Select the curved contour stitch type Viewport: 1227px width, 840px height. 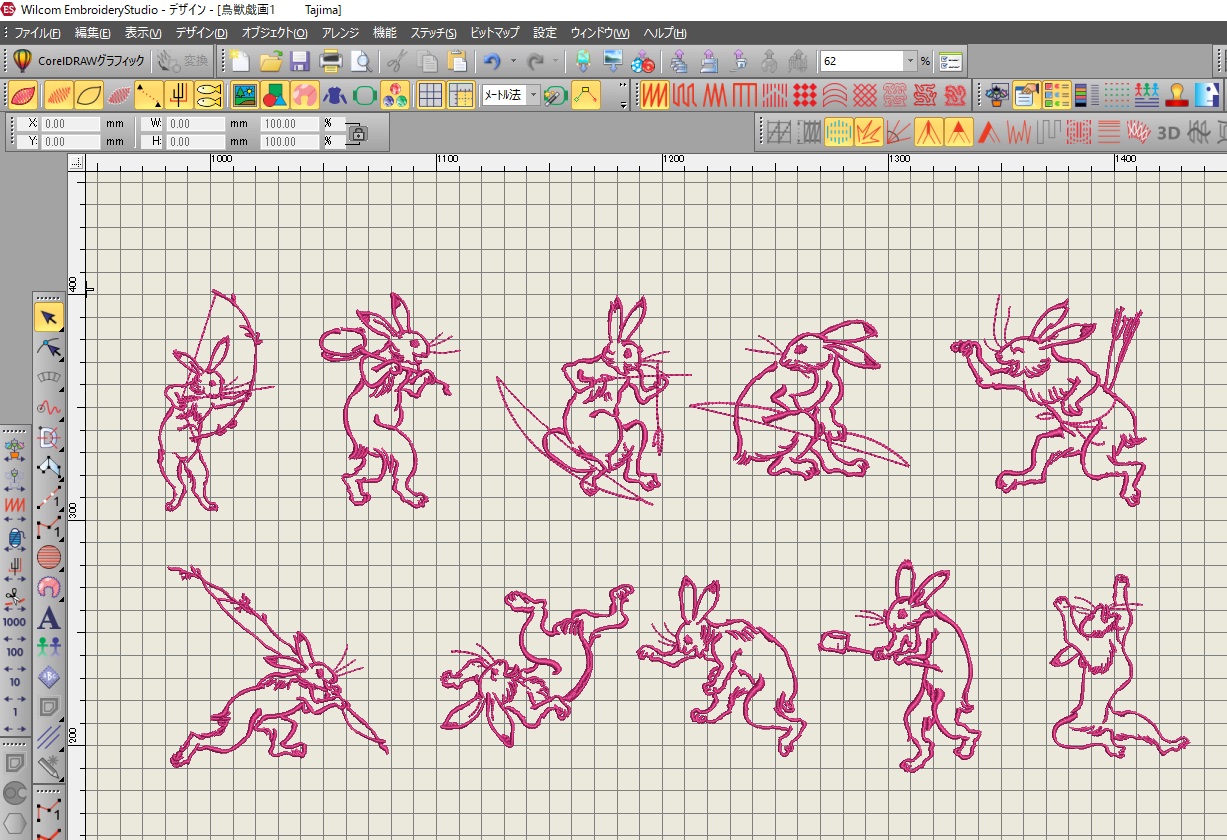tap(835, 95)
